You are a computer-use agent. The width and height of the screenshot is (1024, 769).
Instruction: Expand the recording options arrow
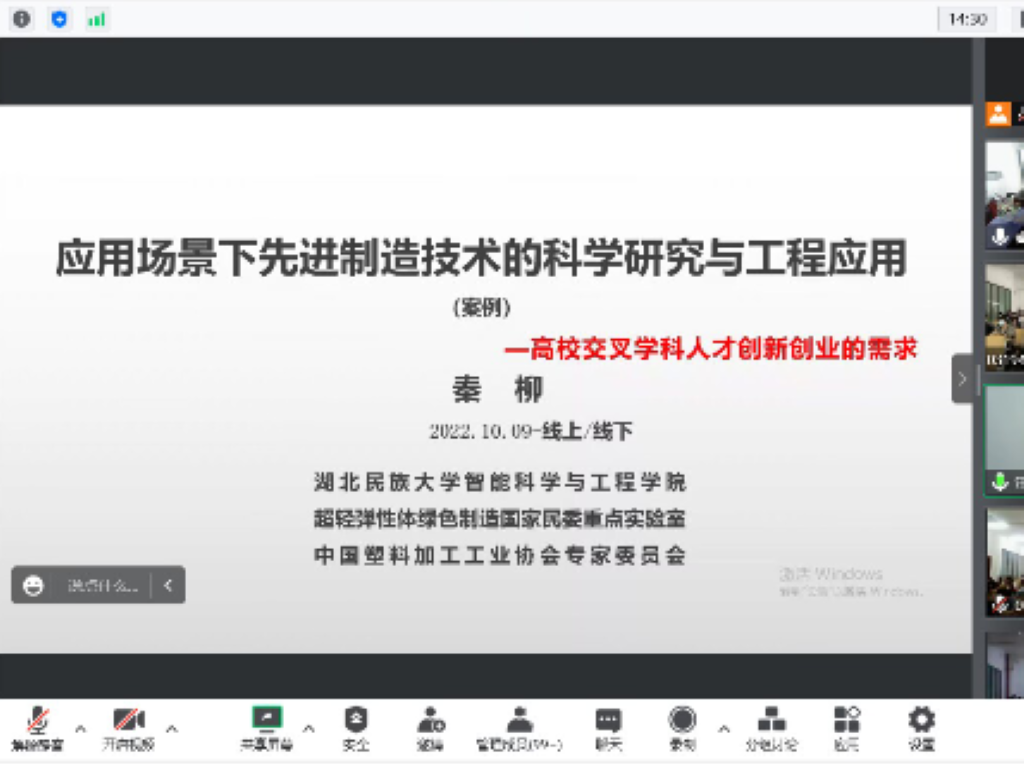coord(724,728)
